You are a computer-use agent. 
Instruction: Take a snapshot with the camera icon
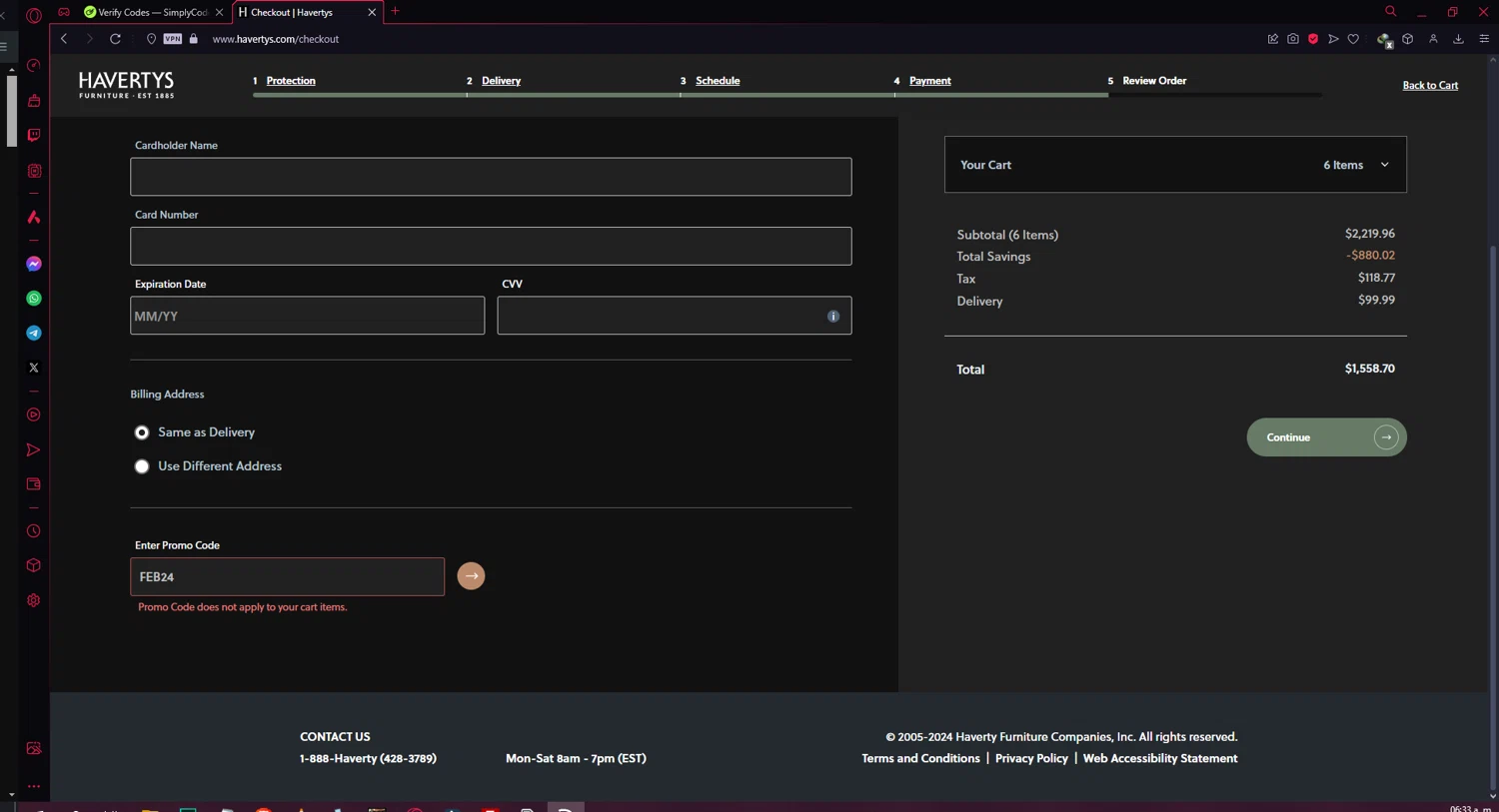(1293, 39)
